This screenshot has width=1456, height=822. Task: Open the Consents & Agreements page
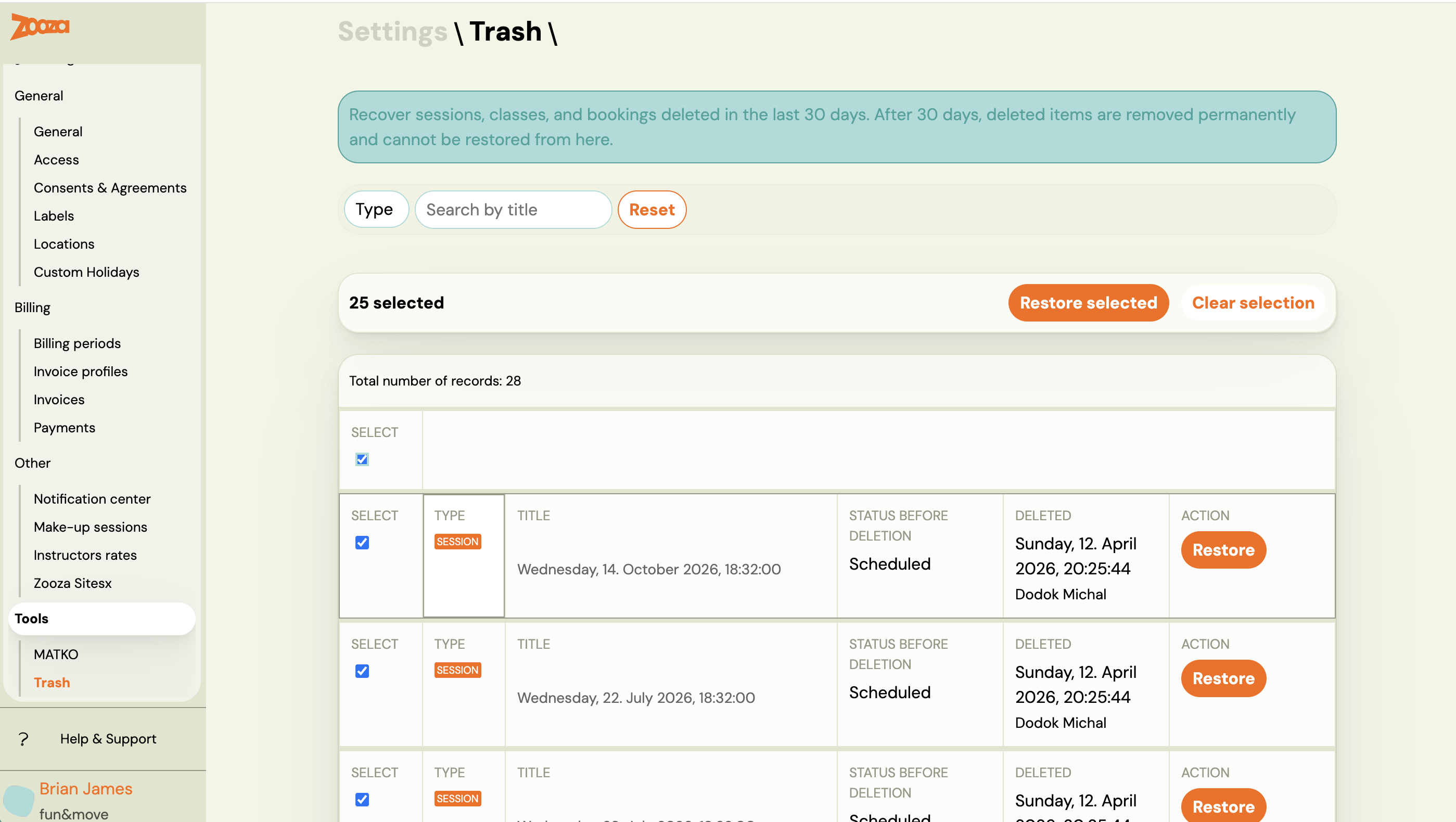click(110, 188)
